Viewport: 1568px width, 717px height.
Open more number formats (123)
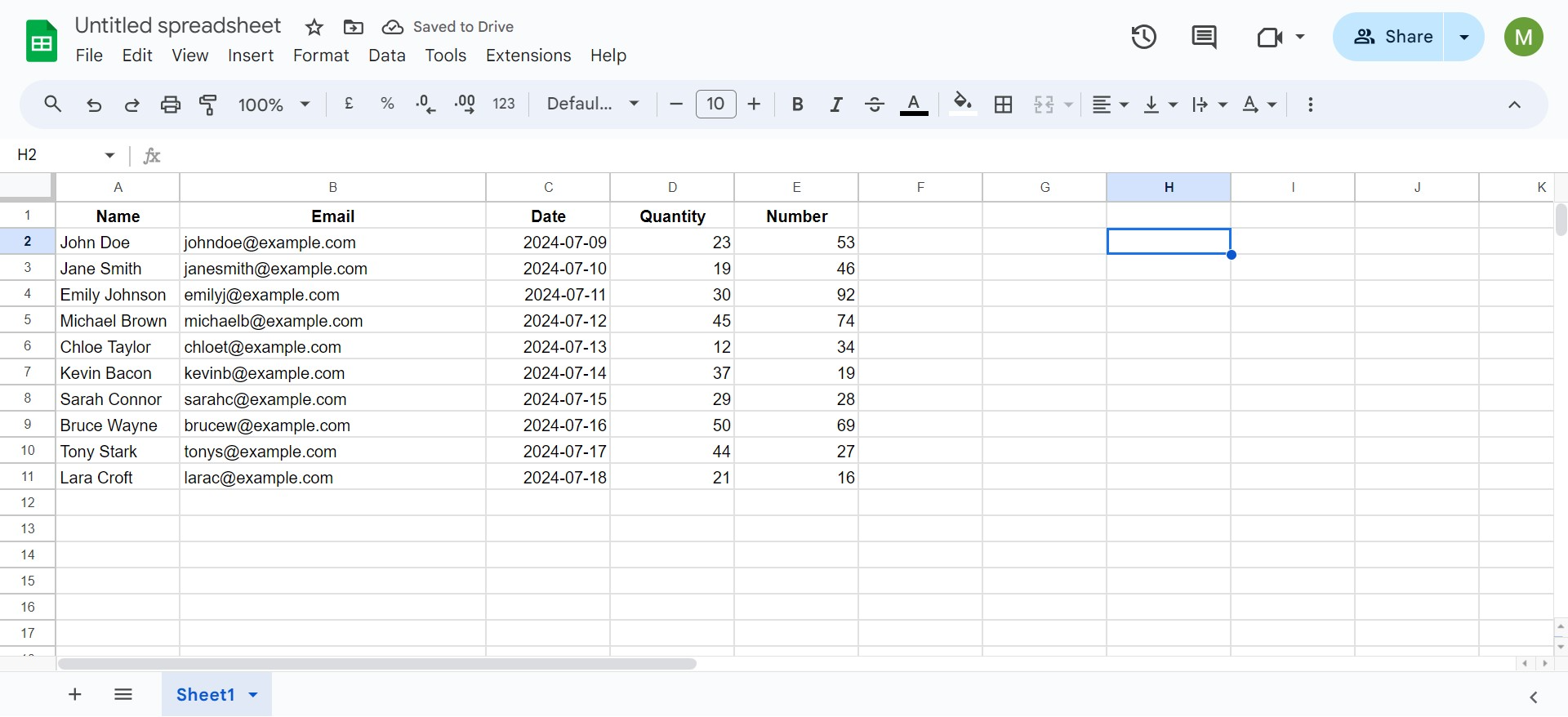click(504, 104)
